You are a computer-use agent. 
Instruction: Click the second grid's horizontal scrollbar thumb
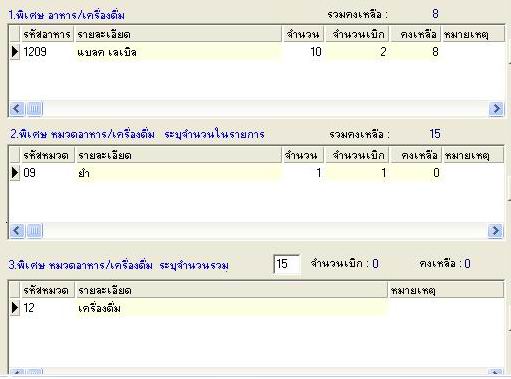(x=34, y=230)
